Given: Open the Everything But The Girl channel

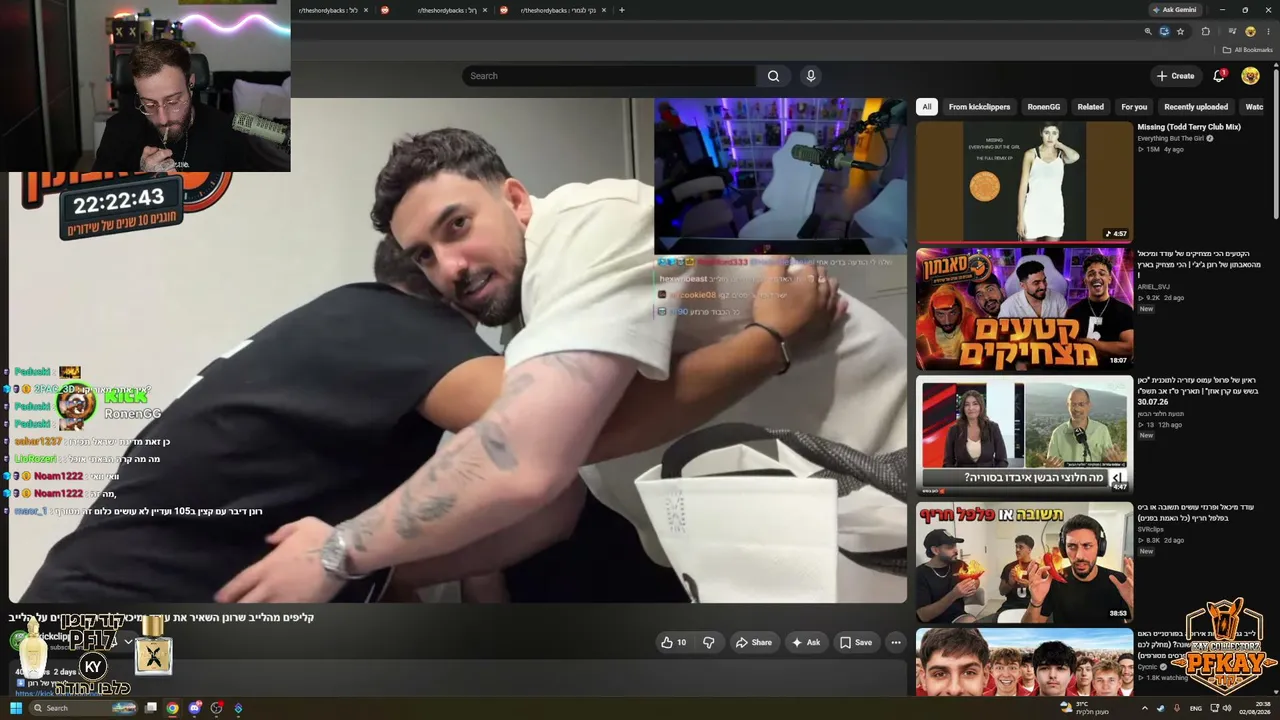Looking at the screenshot, I should 1171,138.
